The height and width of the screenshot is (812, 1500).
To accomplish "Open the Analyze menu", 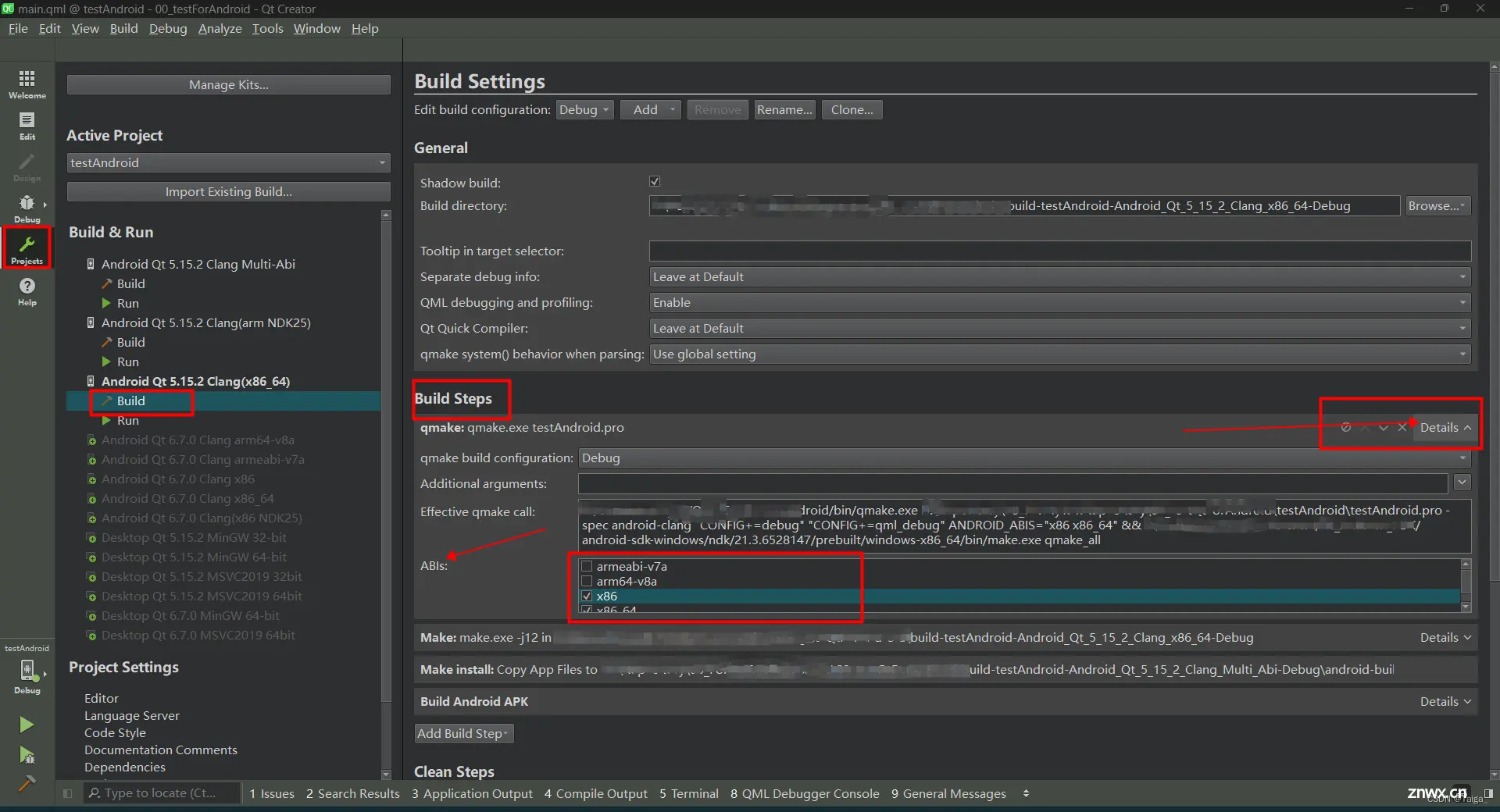I will click(220, 29).
